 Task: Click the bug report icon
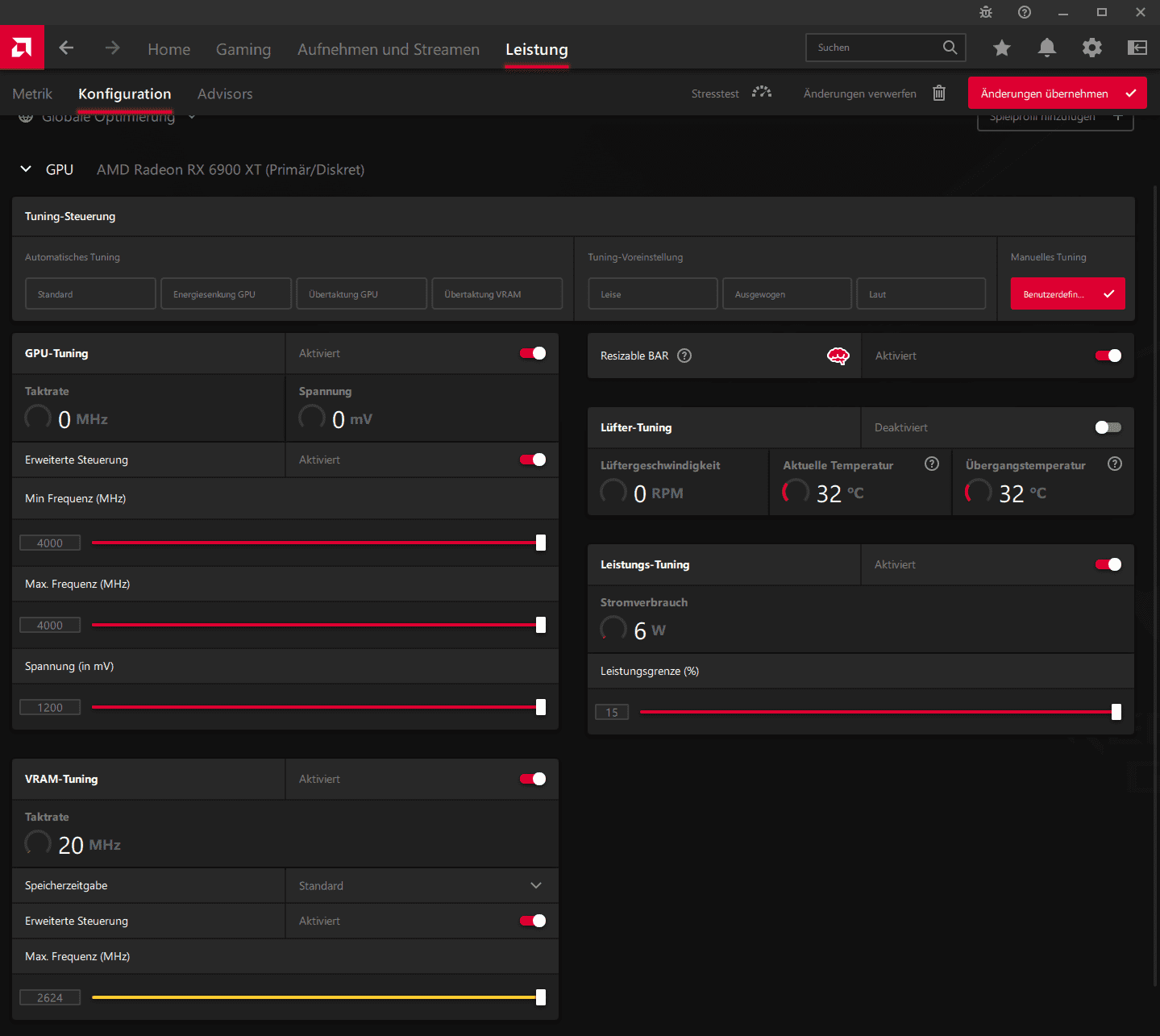coord(986,12)
